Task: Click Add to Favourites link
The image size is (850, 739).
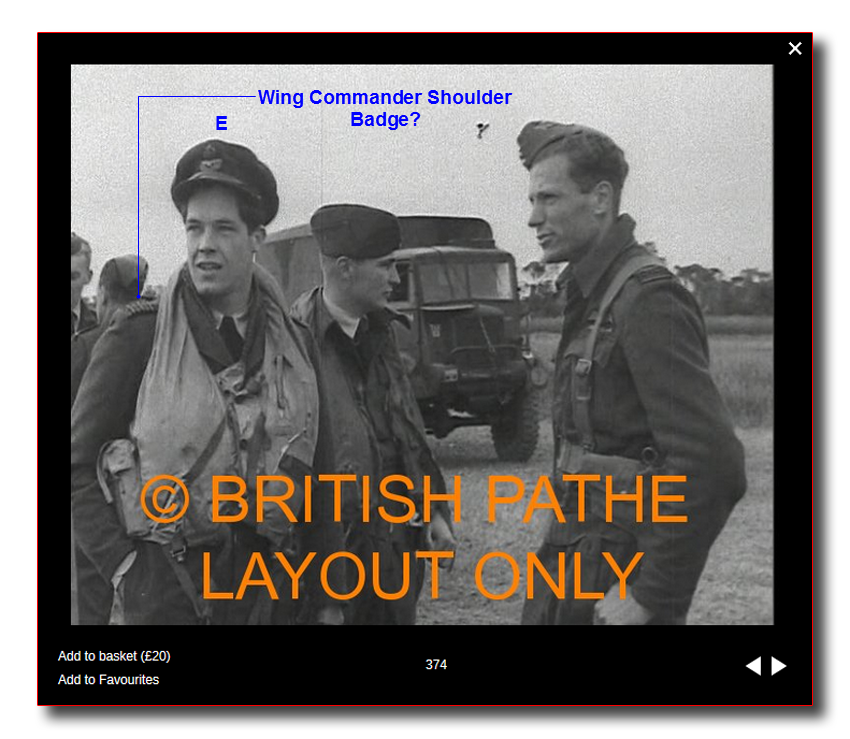Action: click(x=108, y=679)
